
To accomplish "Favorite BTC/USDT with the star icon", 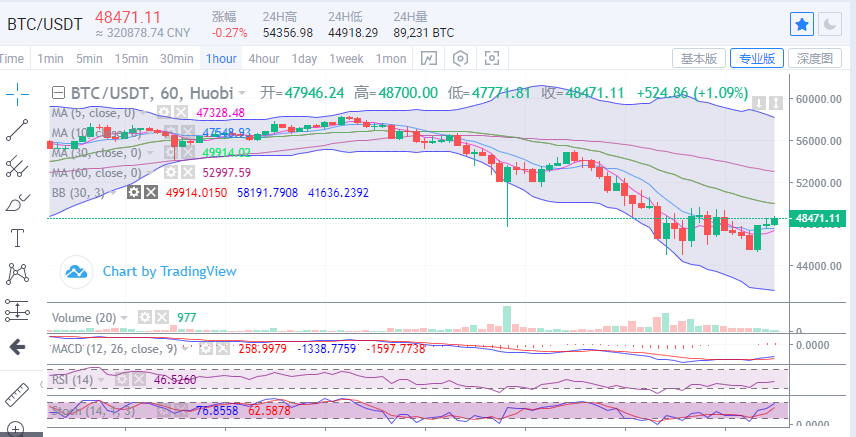I will tap(802, 24).
